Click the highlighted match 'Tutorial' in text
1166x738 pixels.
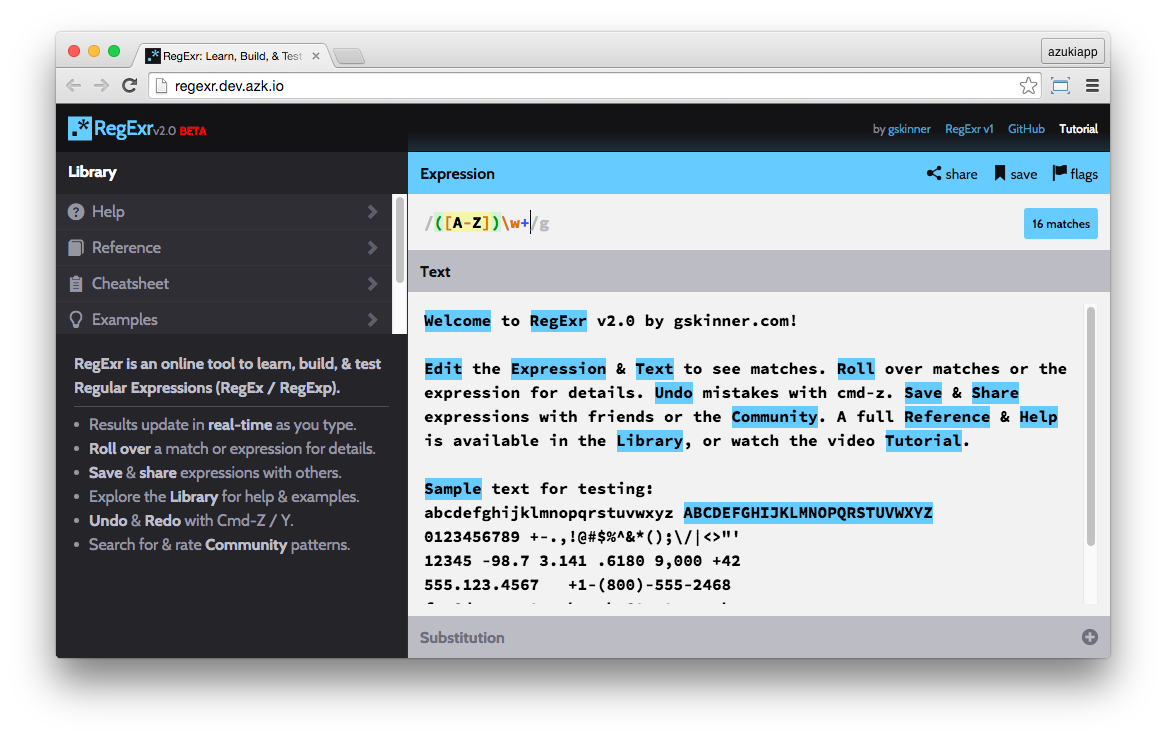[x=923, y=440]
